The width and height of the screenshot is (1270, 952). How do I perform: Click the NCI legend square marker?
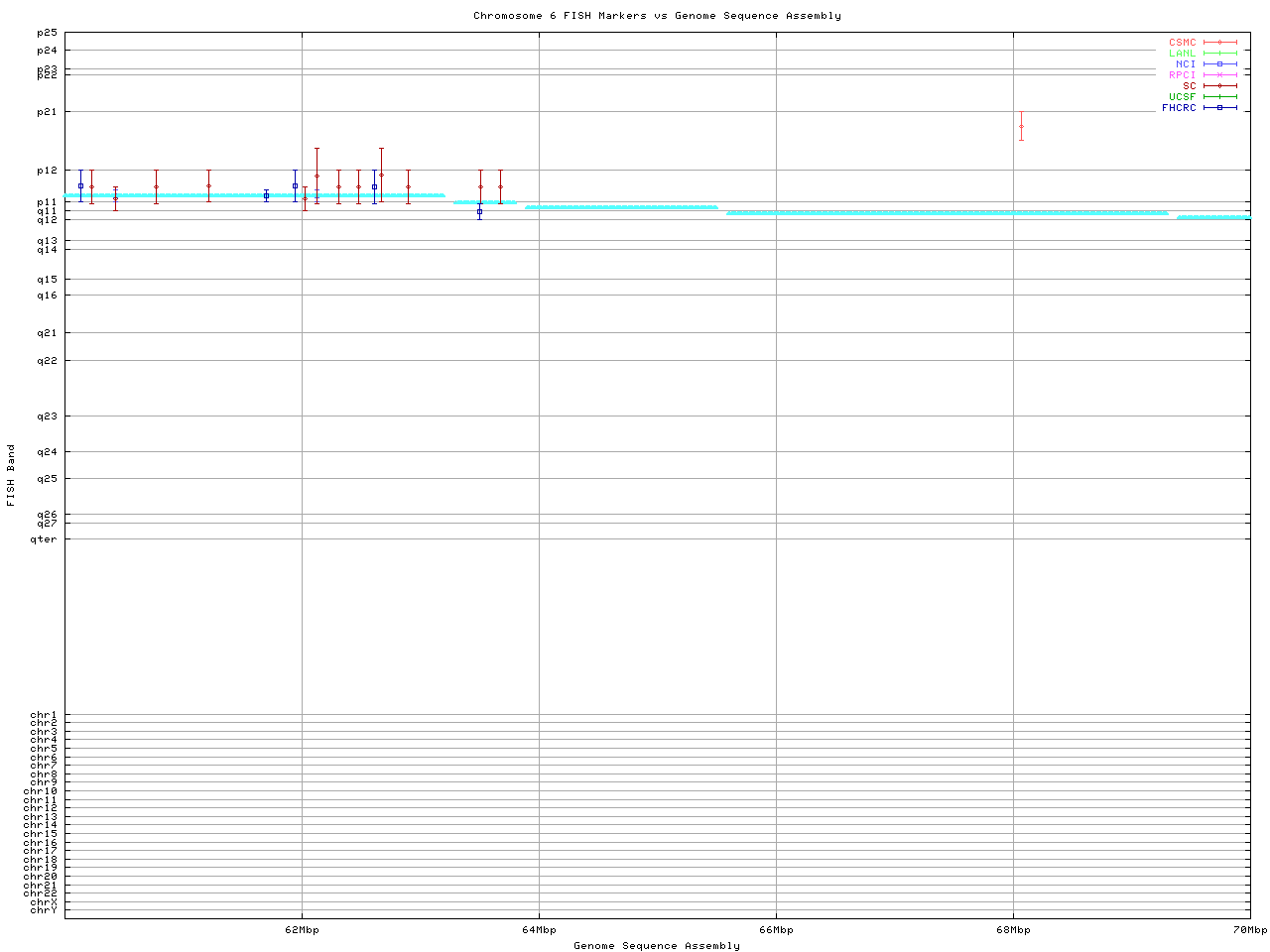click(1219, 64)
